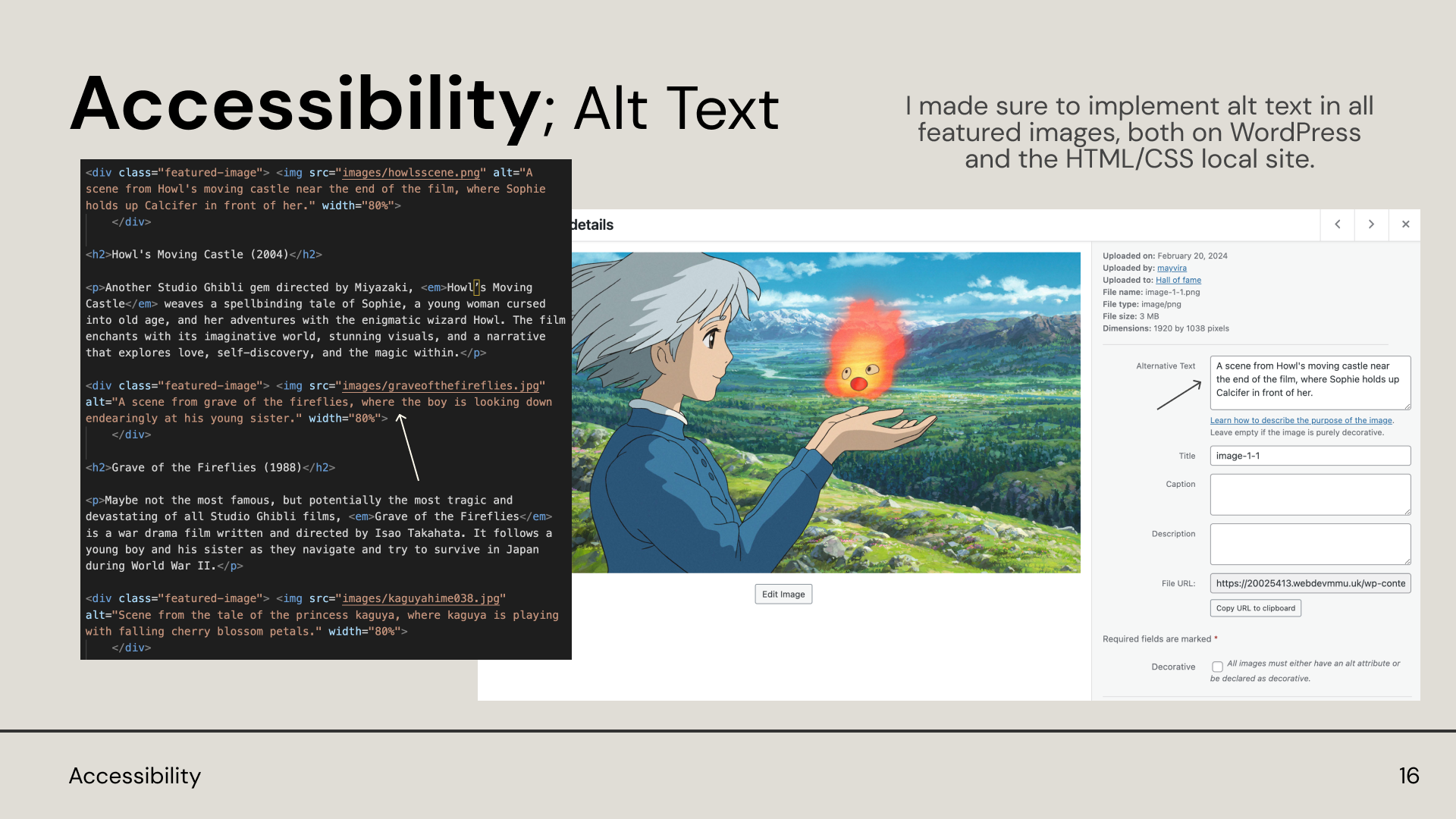Grab the Alternative Text box resize handle

click(x=1407, y=406)
